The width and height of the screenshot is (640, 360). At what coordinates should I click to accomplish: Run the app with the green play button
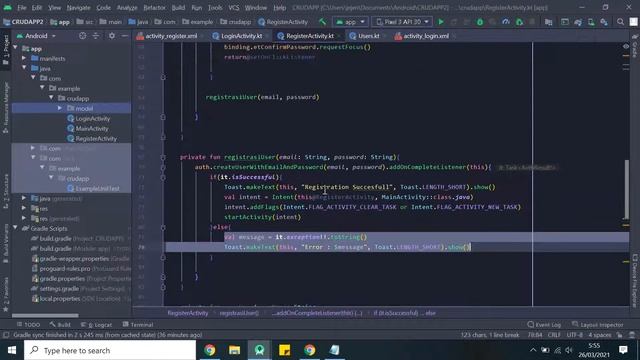441,22
